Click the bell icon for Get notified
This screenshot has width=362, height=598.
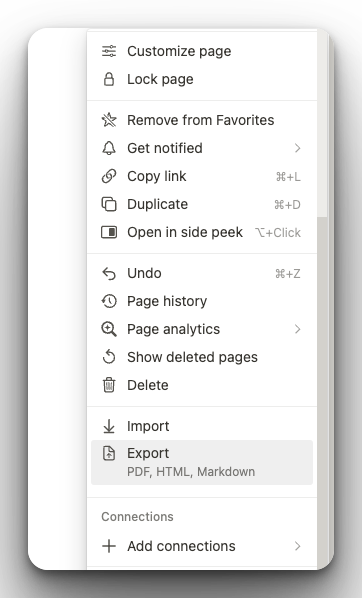(109, 148)
